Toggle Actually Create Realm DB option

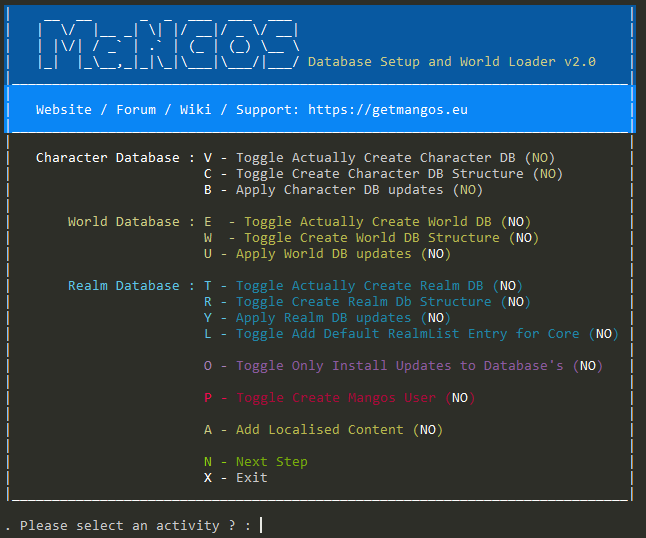(363, 285)
